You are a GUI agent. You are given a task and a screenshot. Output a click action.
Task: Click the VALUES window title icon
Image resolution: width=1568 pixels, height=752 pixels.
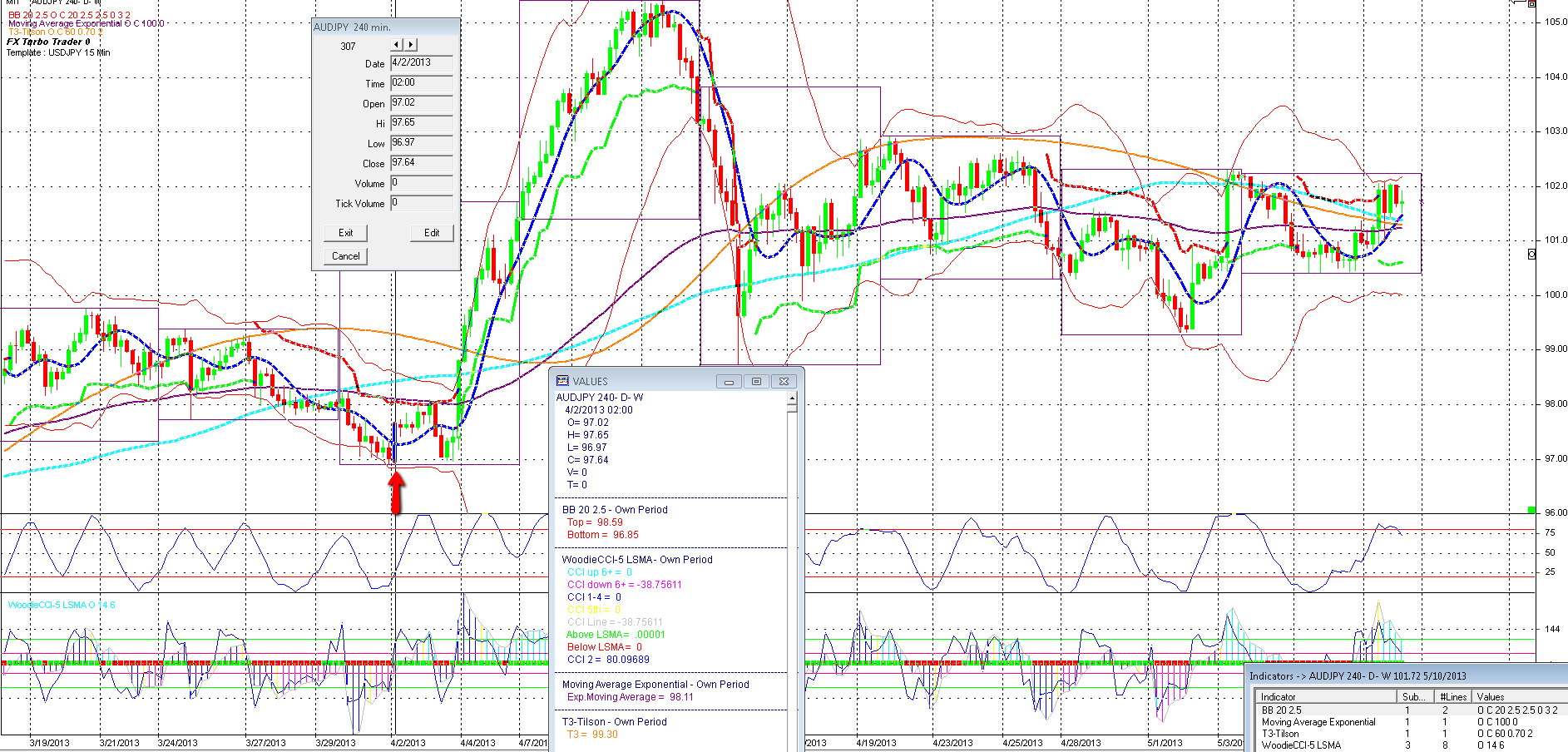tap(562, 381)
